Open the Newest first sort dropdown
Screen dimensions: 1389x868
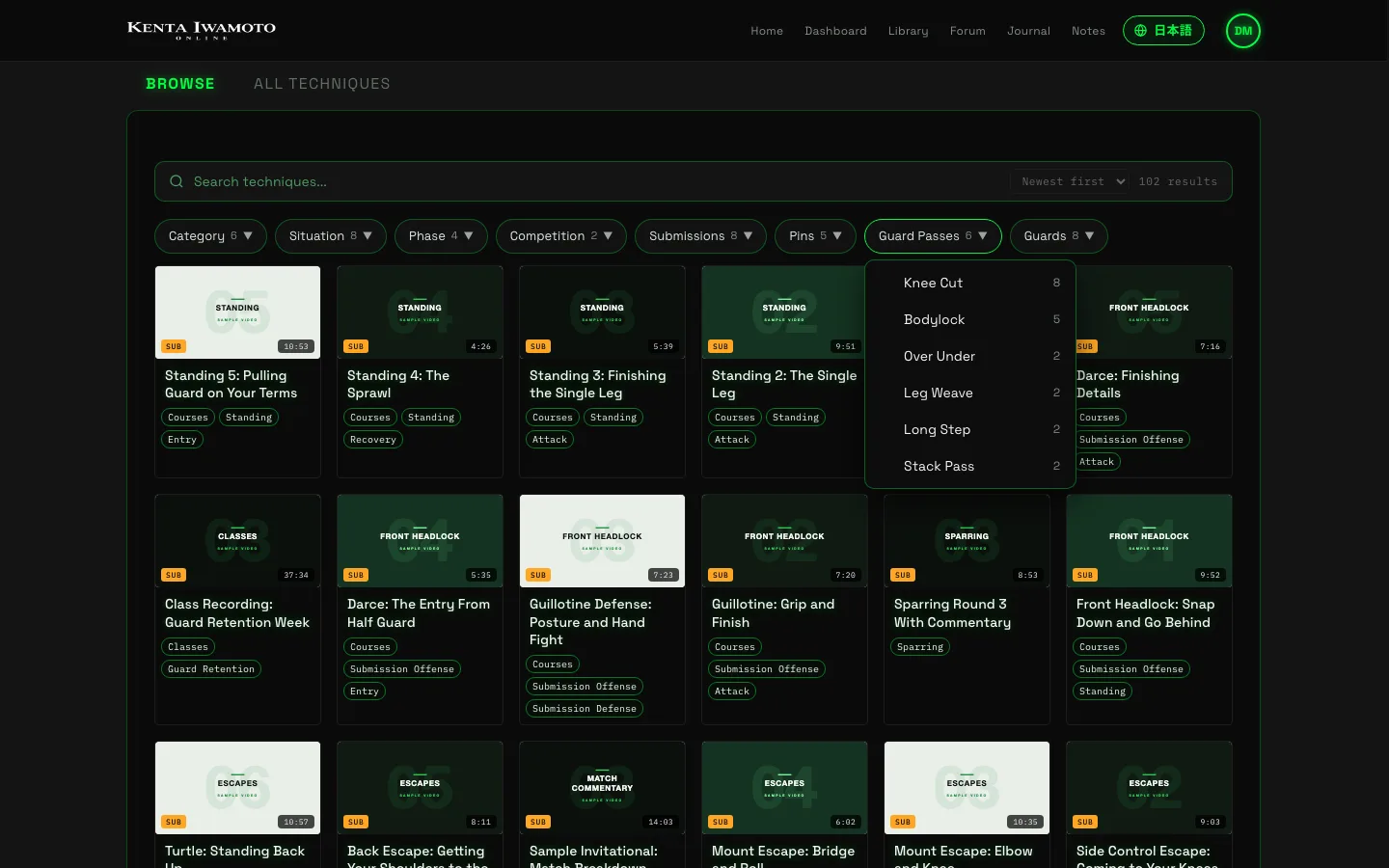click(x=1070, y=181)
